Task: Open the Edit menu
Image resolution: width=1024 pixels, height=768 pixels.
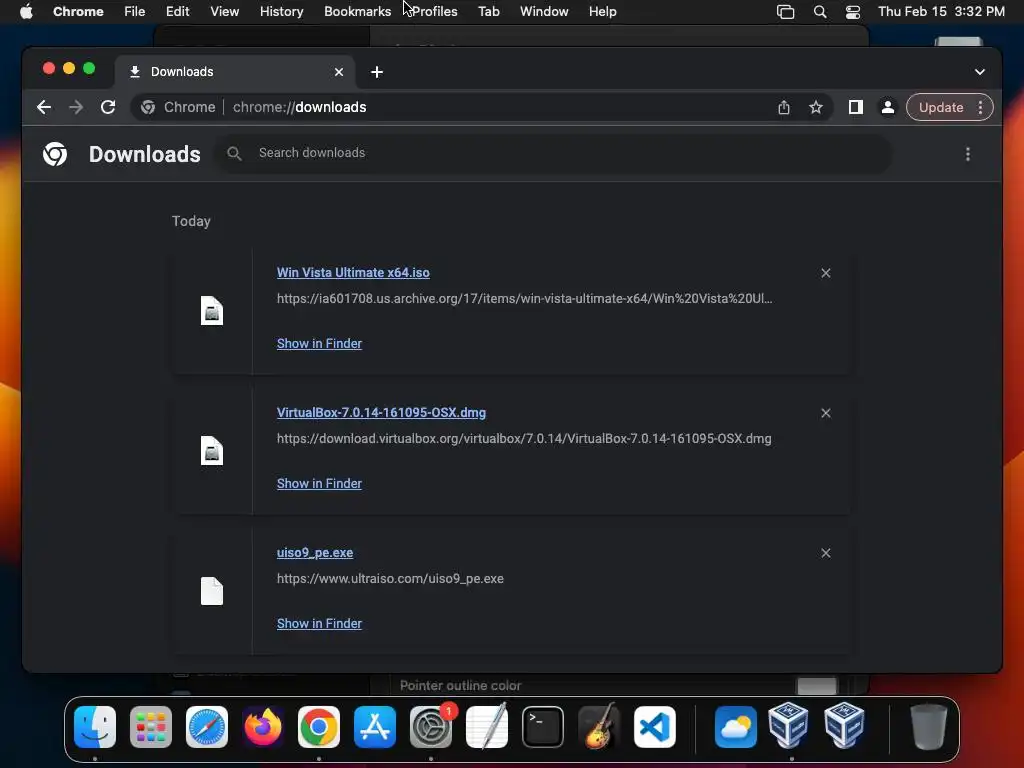Action: point(178,11)
